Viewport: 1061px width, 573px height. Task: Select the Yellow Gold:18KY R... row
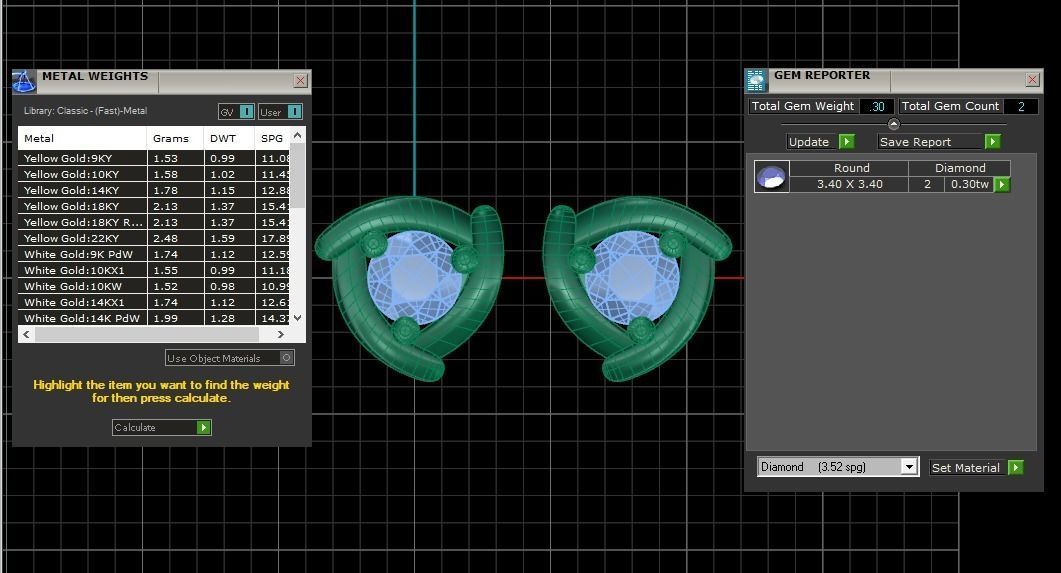[x=154, y=223]
